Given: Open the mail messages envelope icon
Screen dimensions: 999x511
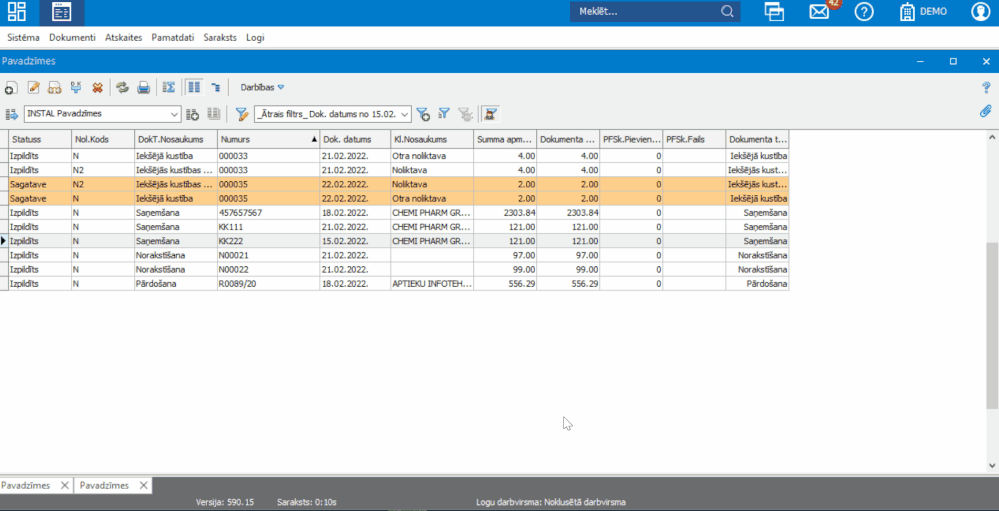Looking at the screenshot, I should tap(820, 12).
